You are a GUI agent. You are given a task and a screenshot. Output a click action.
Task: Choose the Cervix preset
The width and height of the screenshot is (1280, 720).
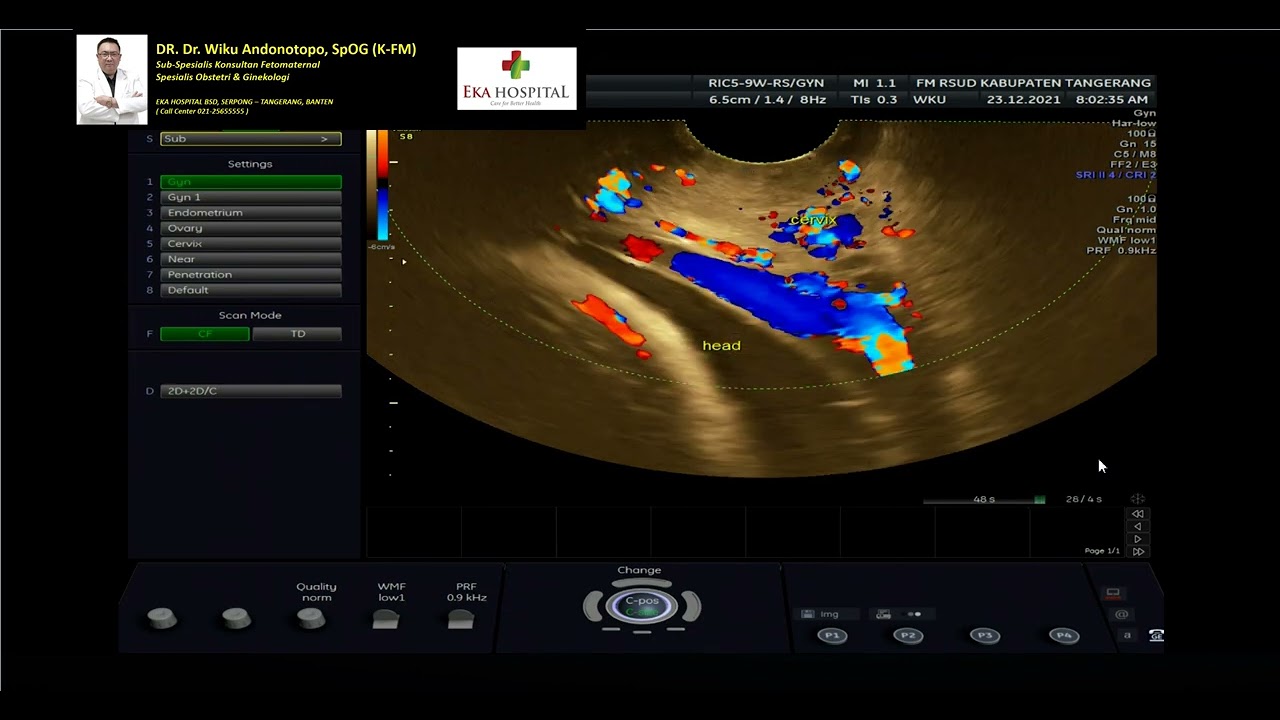pos(250,244)
